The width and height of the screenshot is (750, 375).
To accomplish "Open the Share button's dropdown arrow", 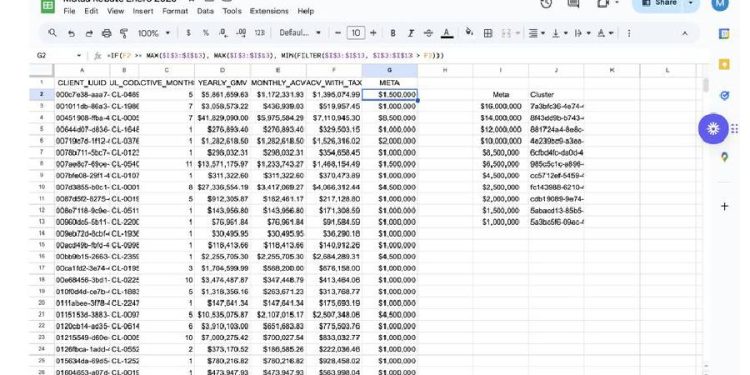I will pyautogui.click(x=691, y=3).
